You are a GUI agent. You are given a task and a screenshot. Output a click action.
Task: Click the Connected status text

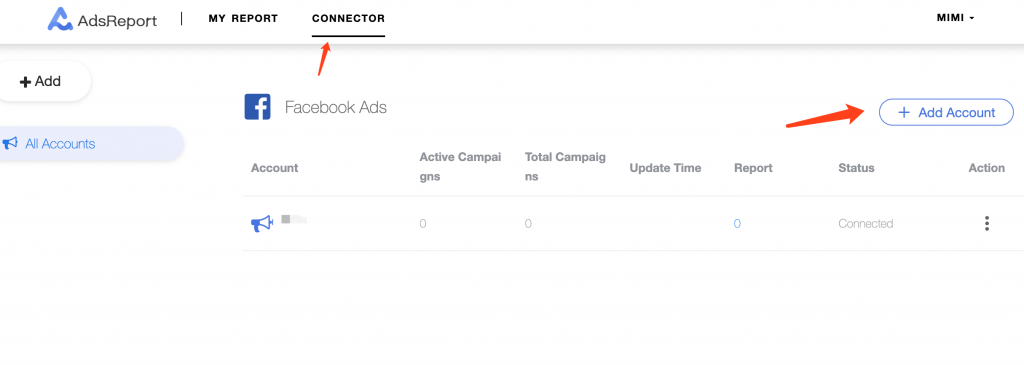tap(865, 223)
